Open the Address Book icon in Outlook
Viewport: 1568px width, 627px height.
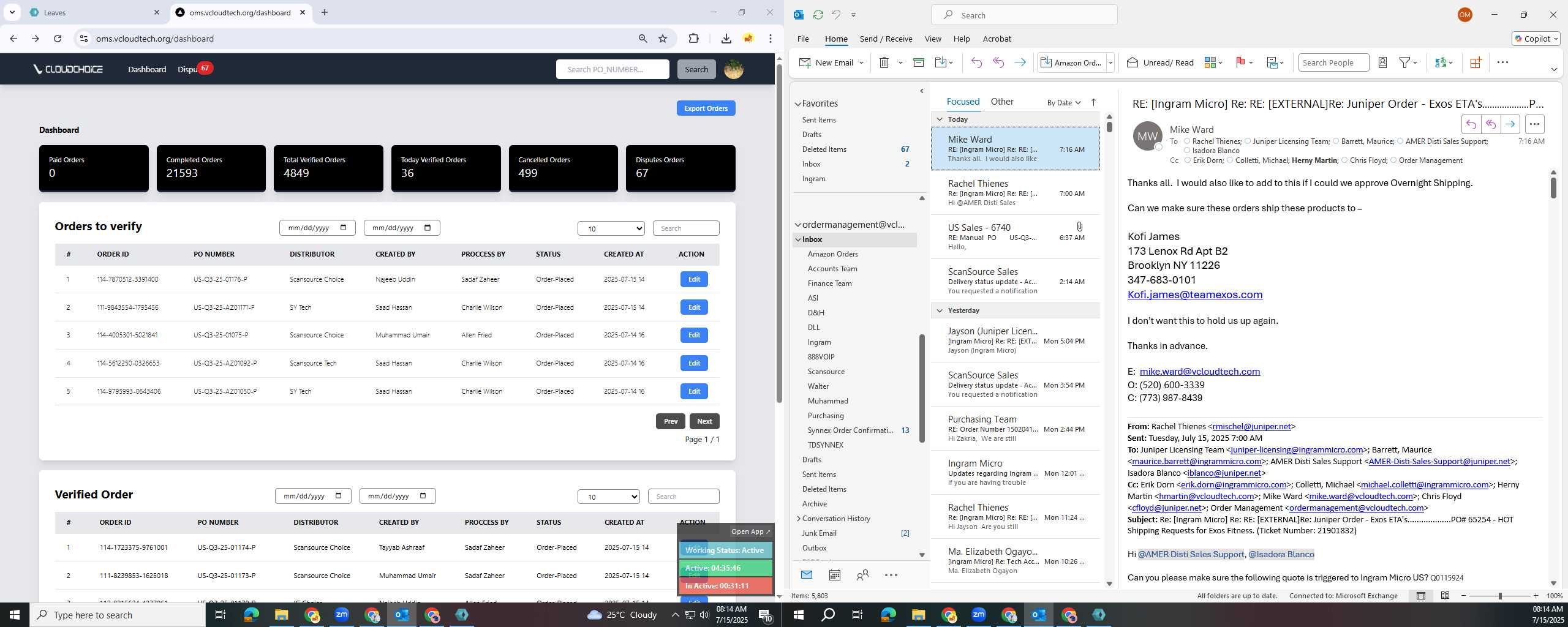tap(1382, 62)
